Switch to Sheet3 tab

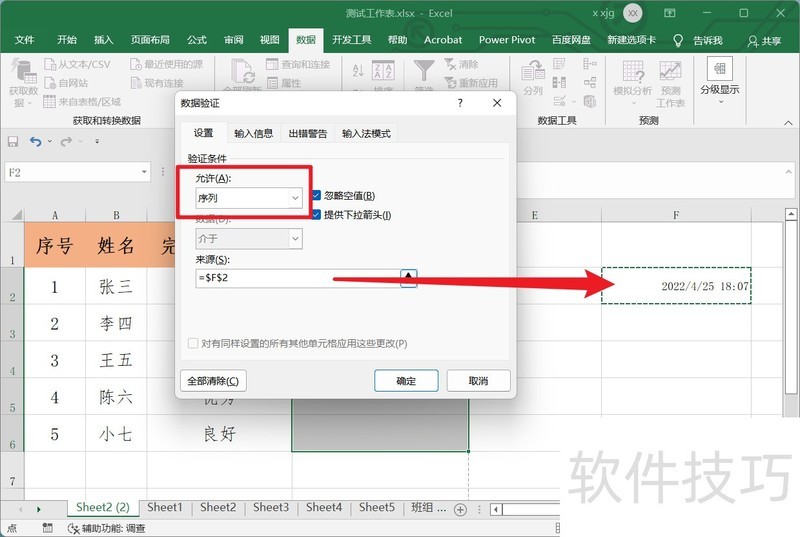(x=271, y=507)
